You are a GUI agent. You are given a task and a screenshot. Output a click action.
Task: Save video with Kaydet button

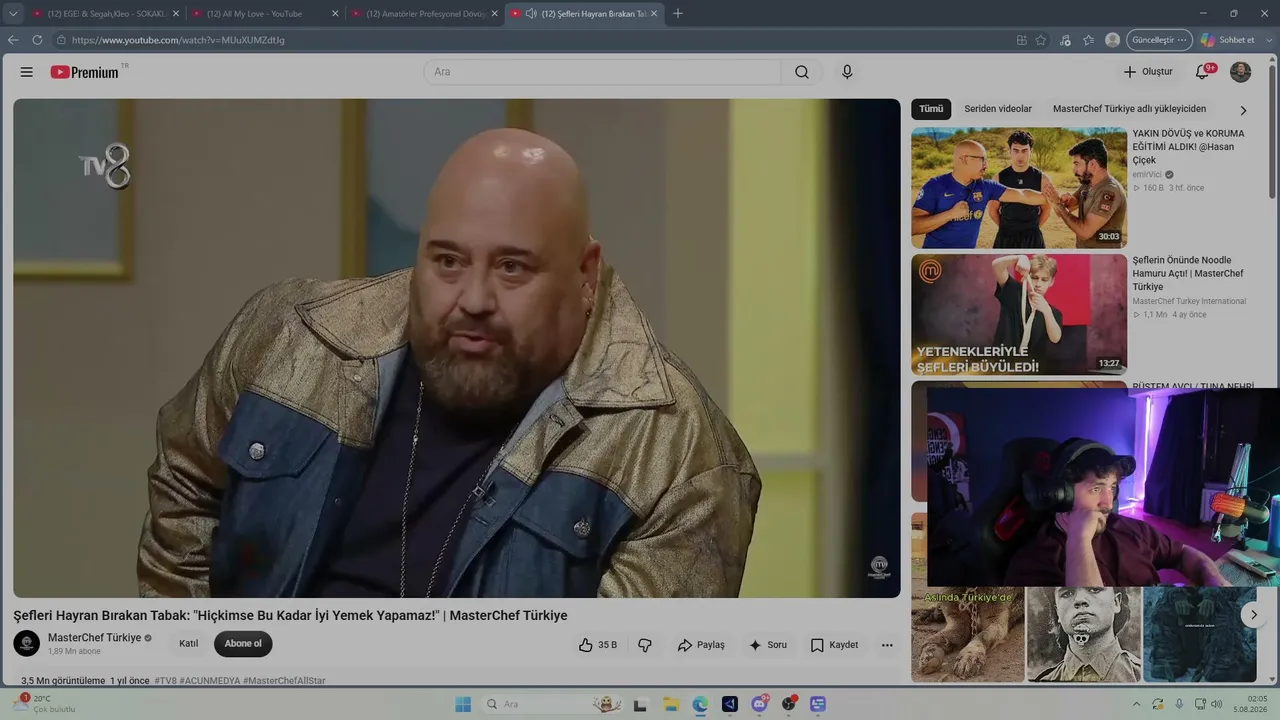click(x=834, y=645)
